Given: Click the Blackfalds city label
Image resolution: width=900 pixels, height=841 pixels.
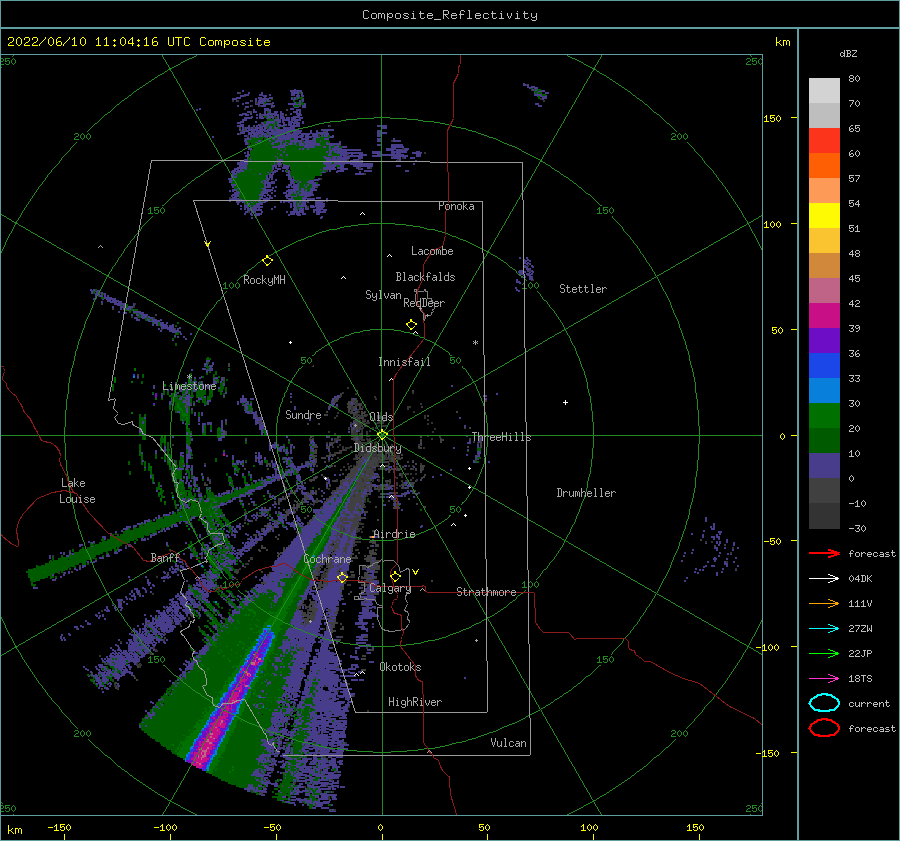Looking at the screenshot, I should click(425, 277).
